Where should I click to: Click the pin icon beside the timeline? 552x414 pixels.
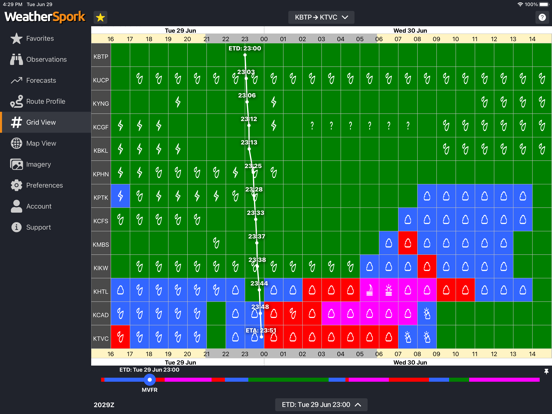tap(546, 371)
